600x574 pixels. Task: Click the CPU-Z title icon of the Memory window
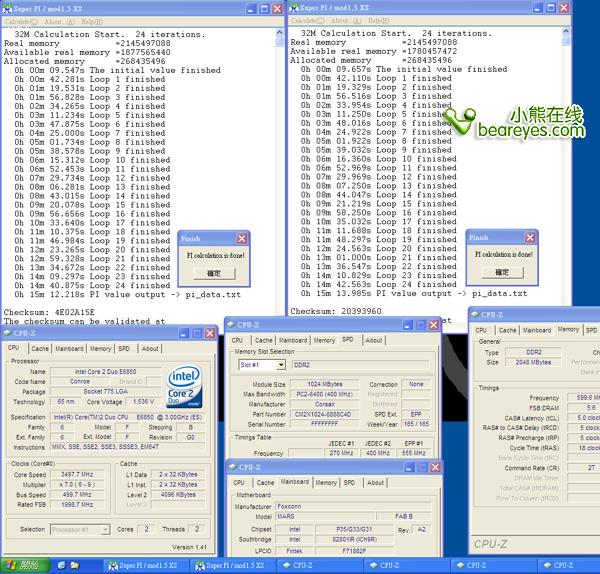click(476, 315)
